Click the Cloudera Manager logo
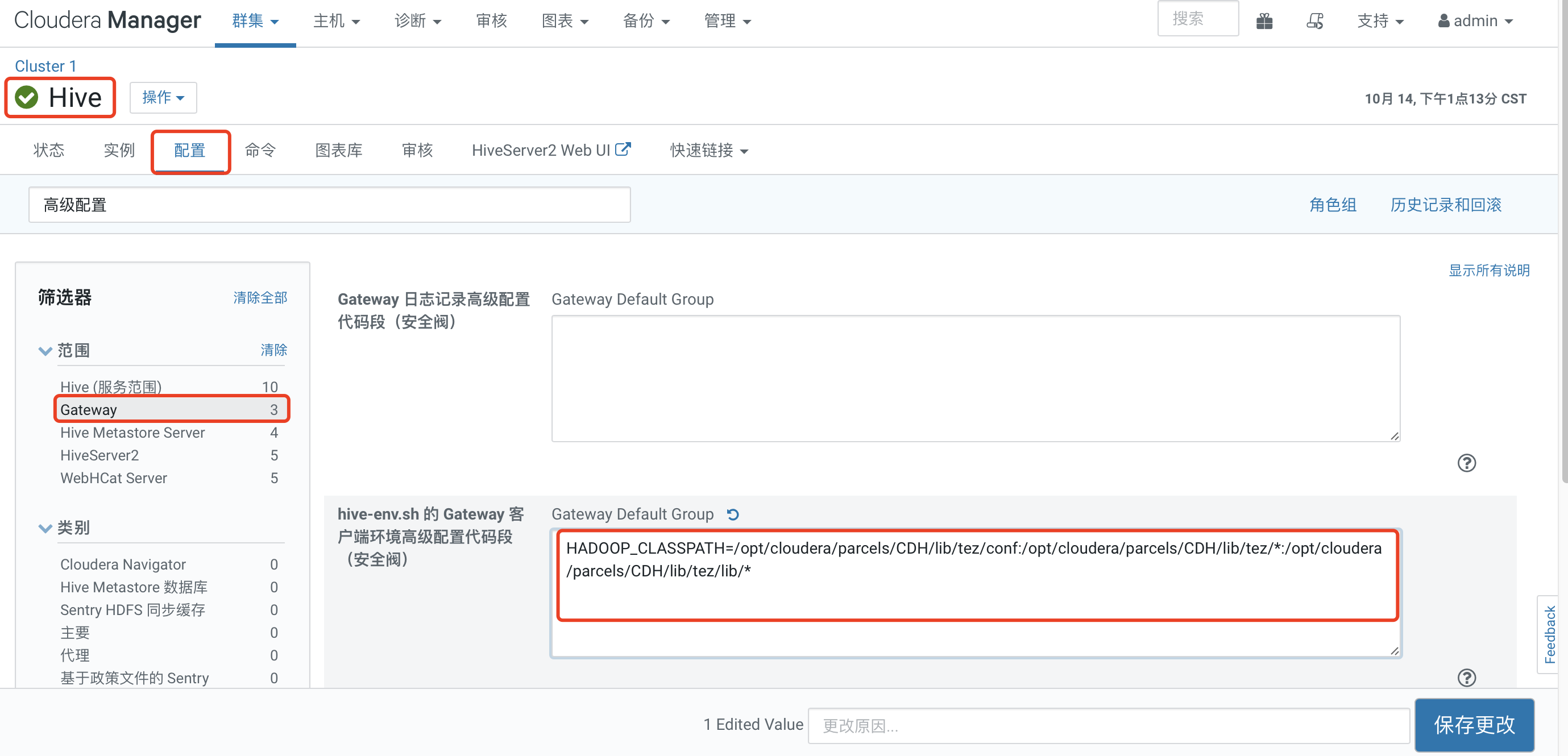The height and width of the screenshot is (756, 1568). coord(107,20)
